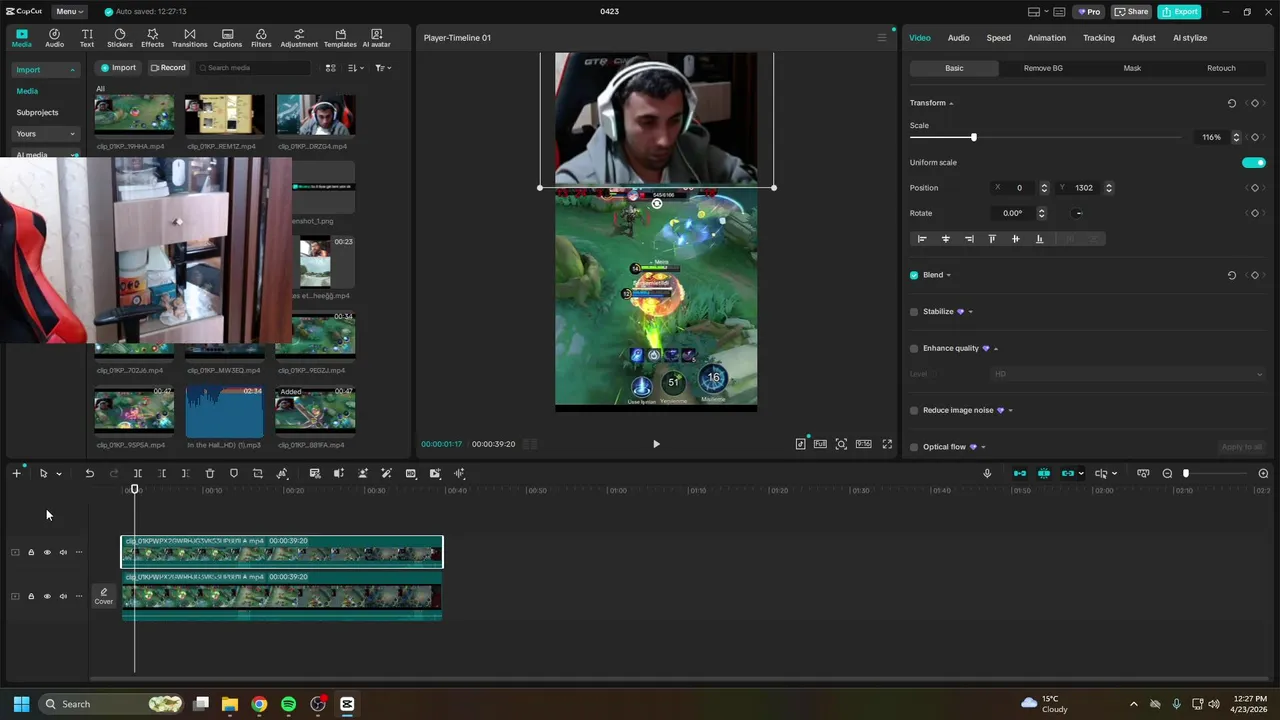Click the Share button
Viewport: 1280px width, 720px height.
(x=1131, y=12)
